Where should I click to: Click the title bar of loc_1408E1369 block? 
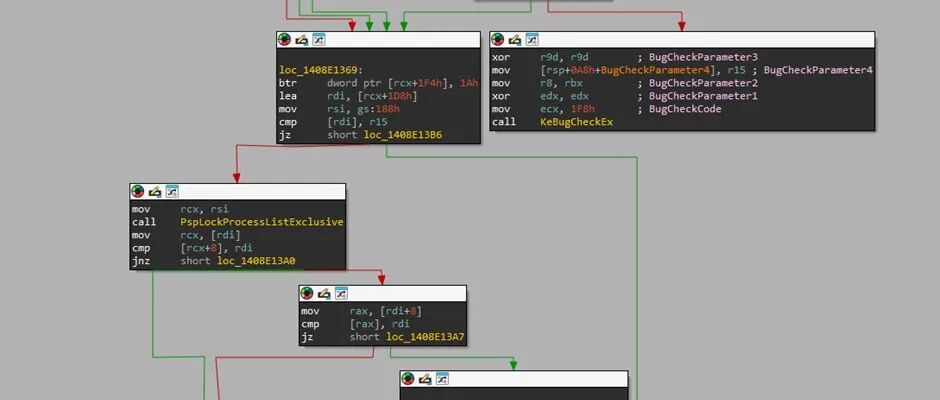point(378,40)
